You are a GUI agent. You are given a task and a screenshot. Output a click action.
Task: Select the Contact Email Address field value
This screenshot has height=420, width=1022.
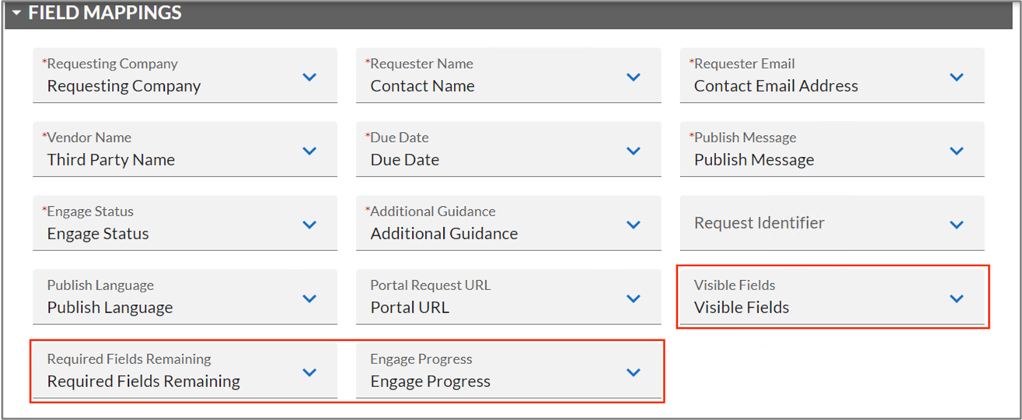776,86
